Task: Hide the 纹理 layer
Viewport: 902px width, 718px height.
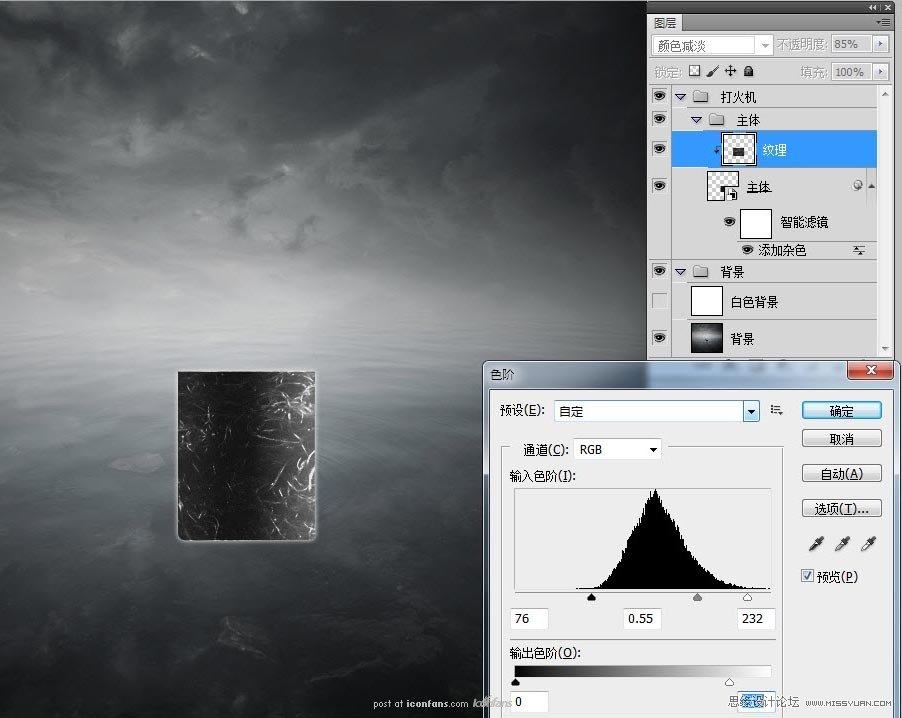Action: 659,148
